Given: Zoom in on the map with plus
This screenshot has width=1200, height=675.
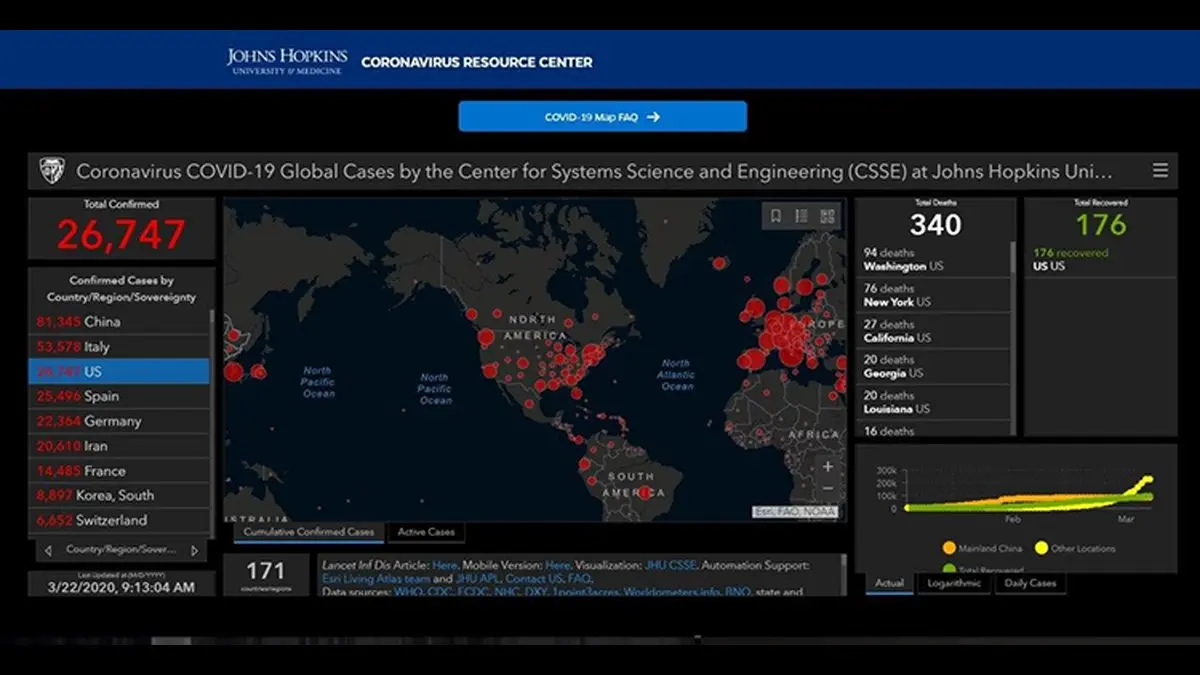Looking at the screenshot, I should click(828, 466).
